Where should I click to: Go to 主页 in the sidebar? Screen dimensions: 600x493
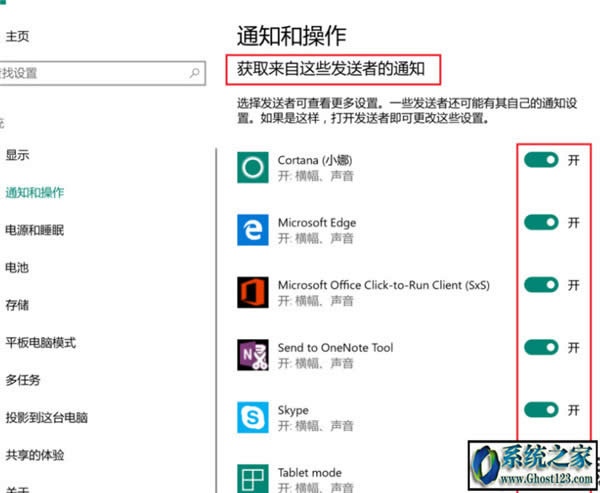click(x=17, y=36)
